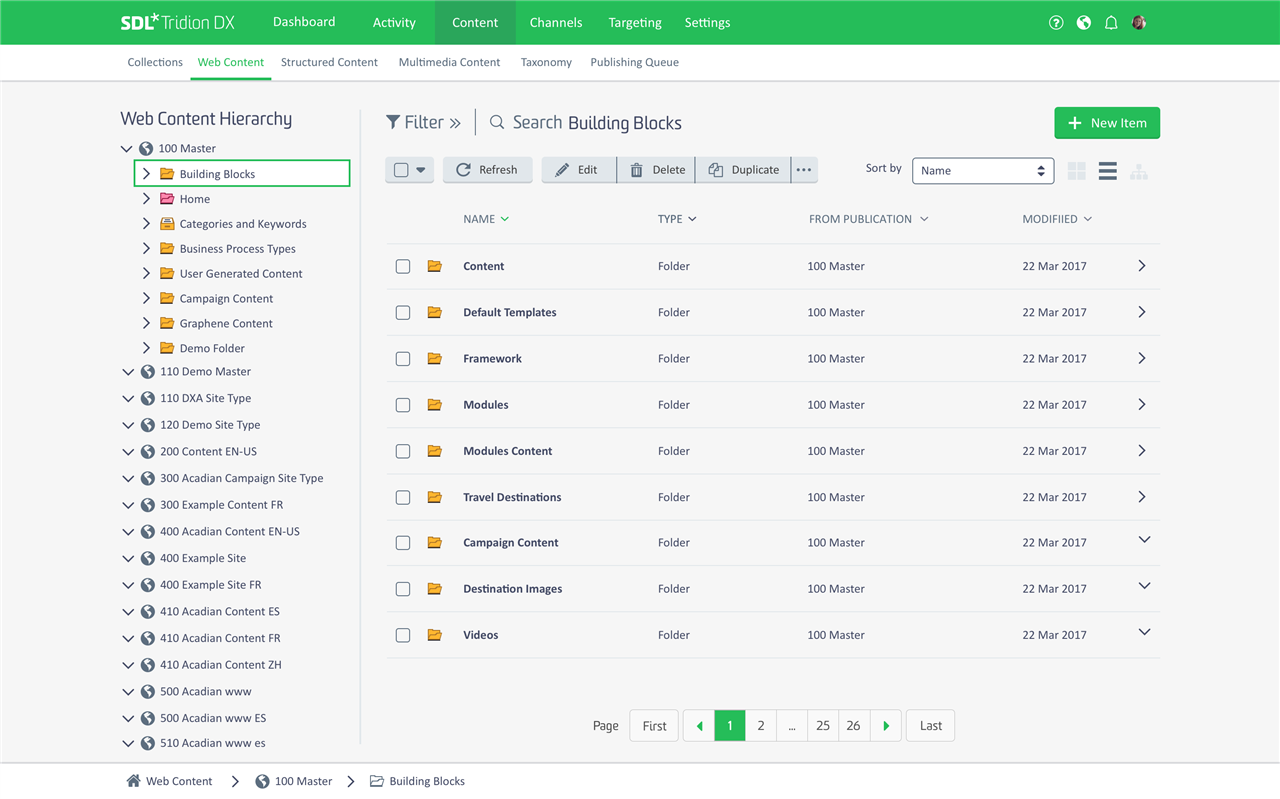
Task: Go to previous page arrow
Action: [699, 726]
